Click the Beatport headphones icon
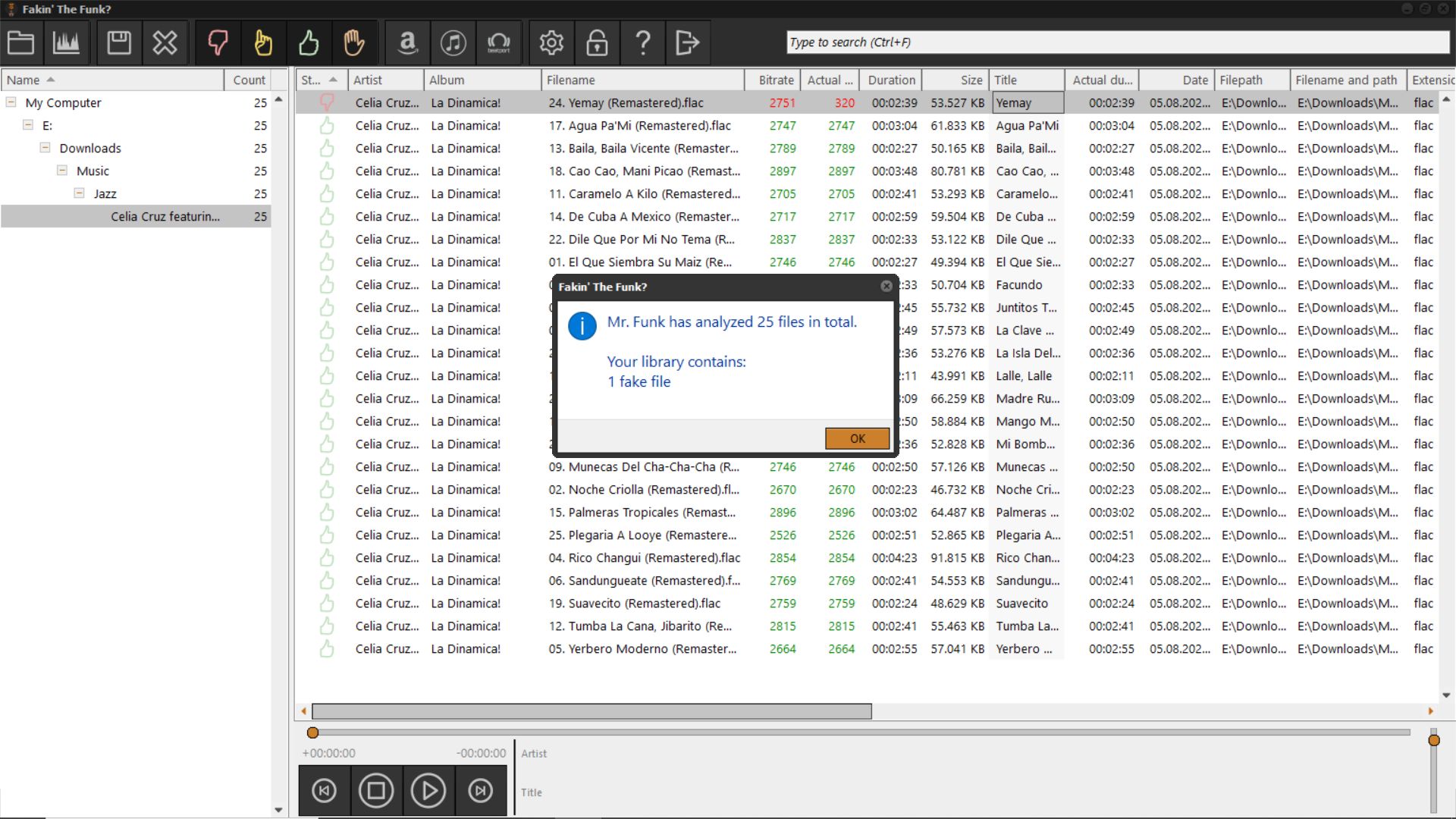This screenshot has height=819, width=1456. (x=499, y=42)
